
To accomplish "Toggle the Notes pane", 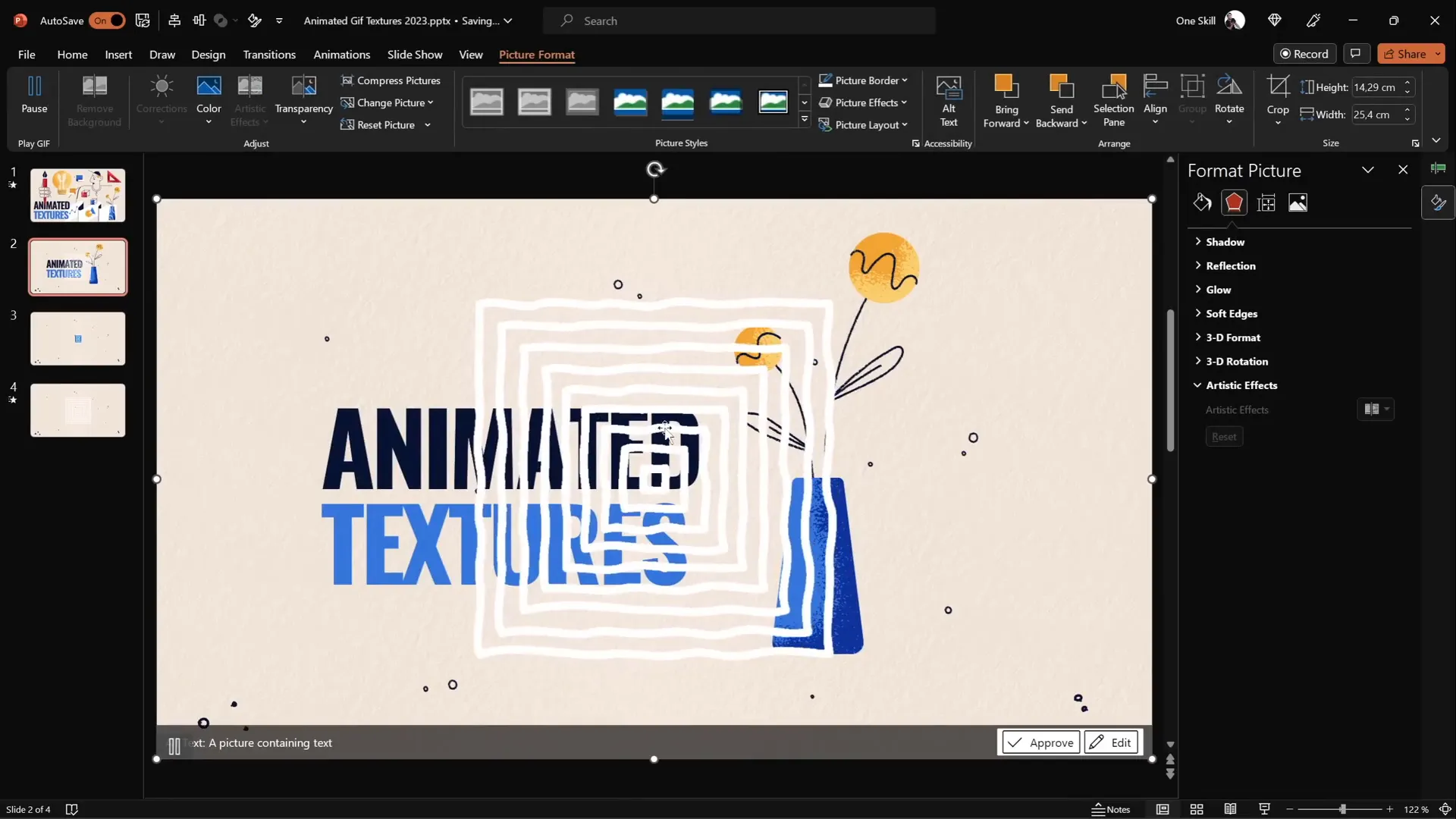I will pyautogui.click(x=1111, y=809).
